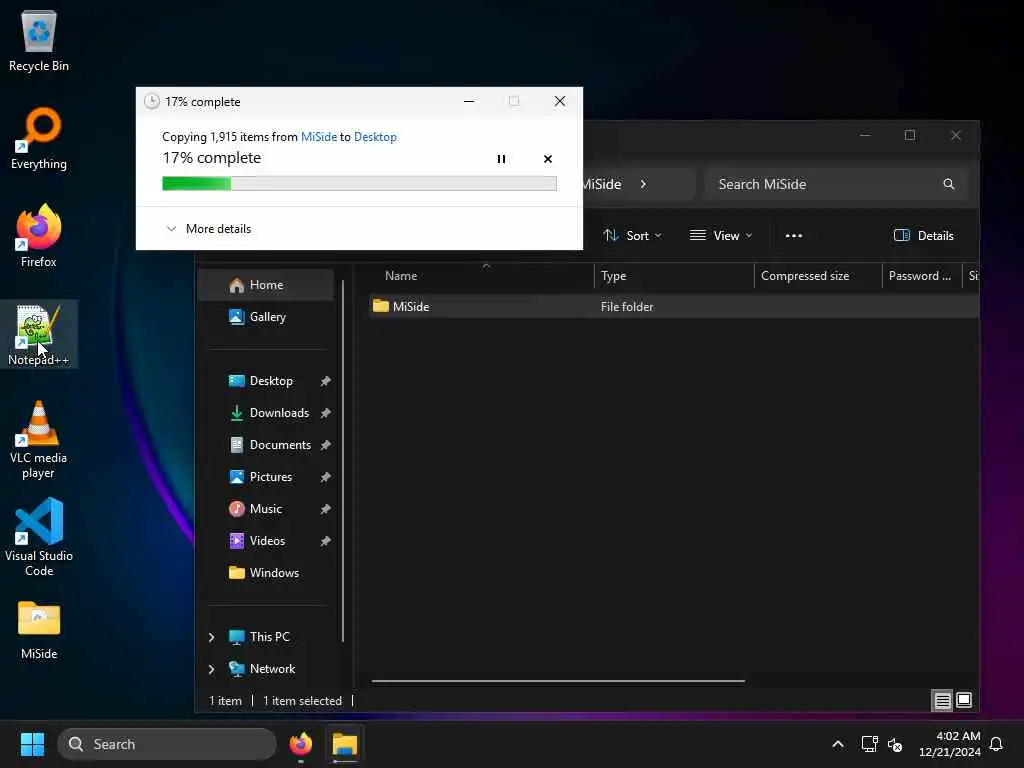Sort by Compressed size column
The width and height of the screenshot is (1024, 768).
818,276
